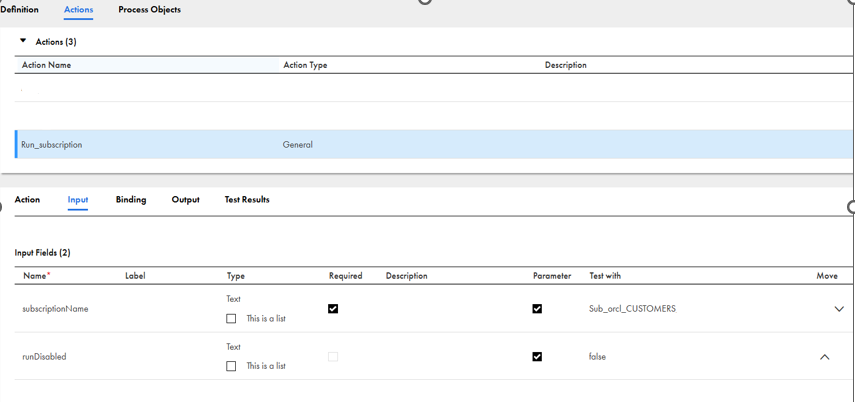This screenshot has height=402, width=855.
Task: Click the Type Text for runDisabled
Action: click(x=233, y=346)
